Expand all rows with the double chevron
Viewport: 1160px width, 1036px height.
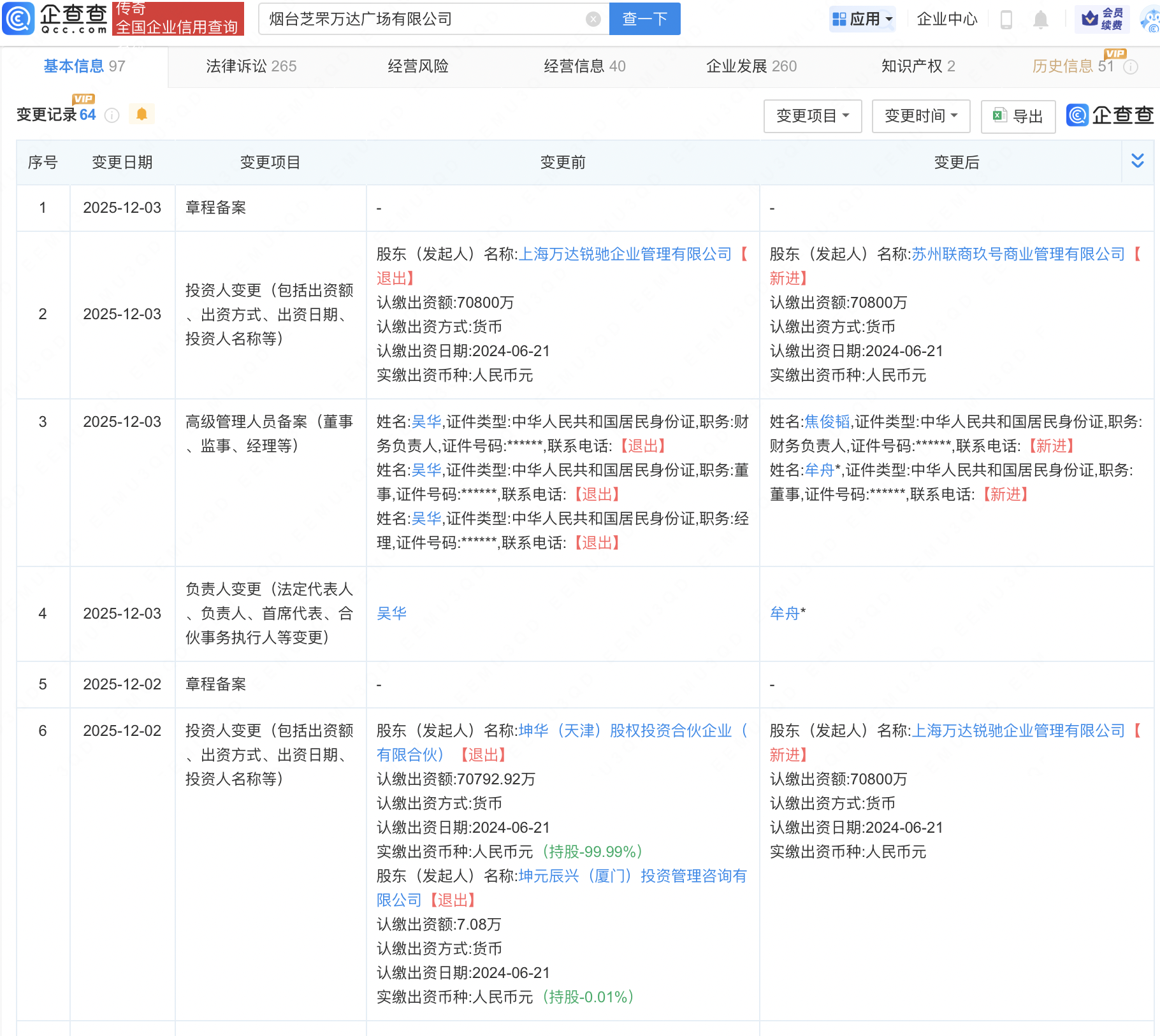(1138, 161)
